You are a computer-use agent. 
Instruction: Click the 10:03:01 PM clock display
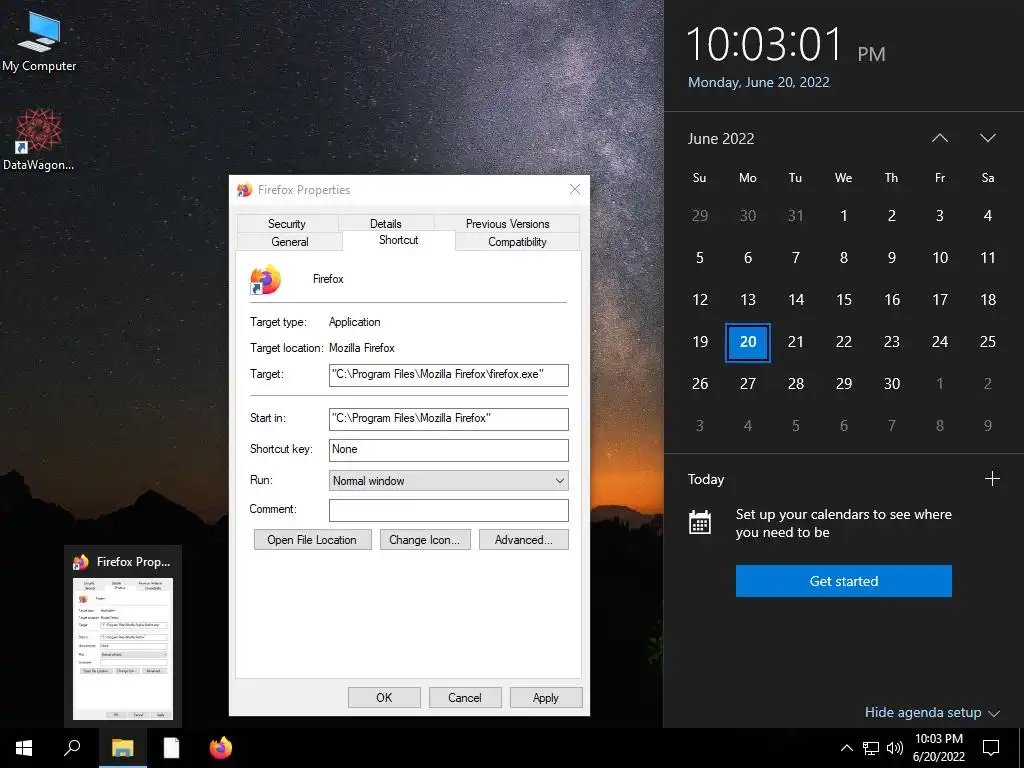(x=786, y=45)
